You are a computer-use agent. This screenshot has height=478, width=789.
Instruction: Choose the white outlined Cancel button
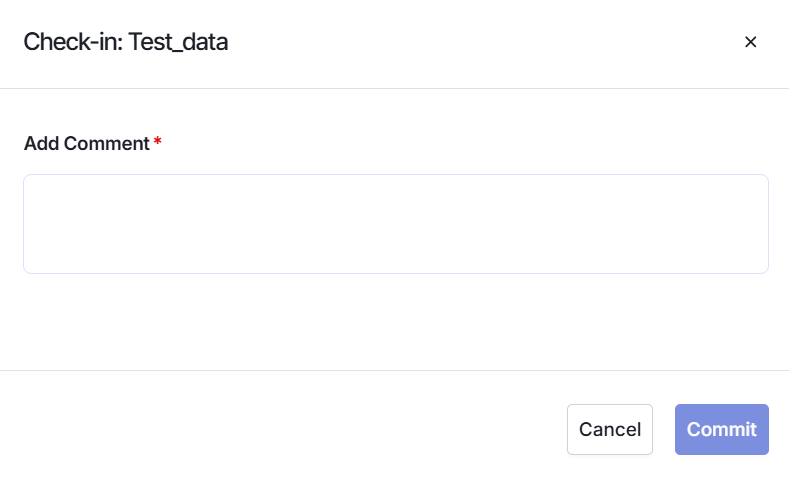pyautogui.click(x=610, y=429)
